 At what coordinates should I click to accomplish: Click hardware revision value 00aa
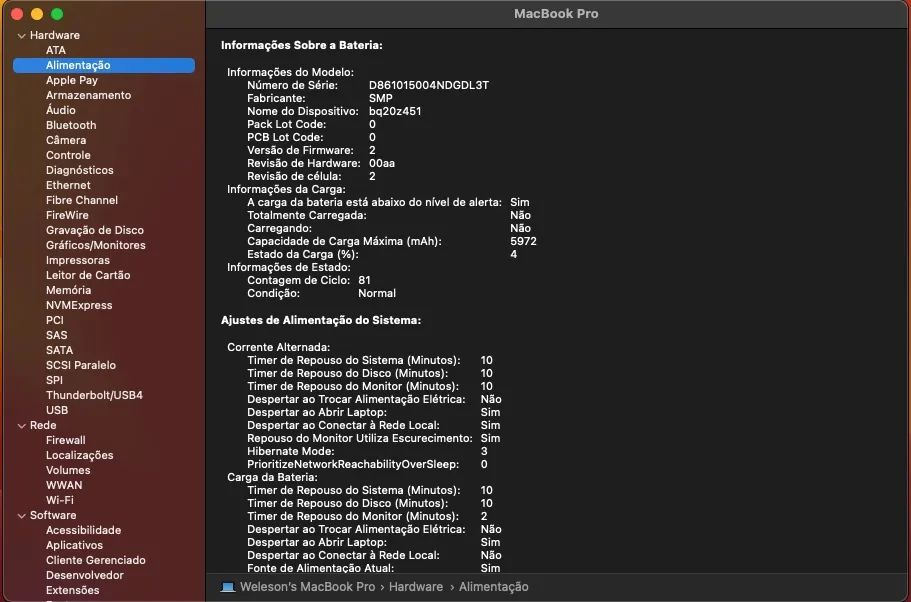click(x=382, y=163)
